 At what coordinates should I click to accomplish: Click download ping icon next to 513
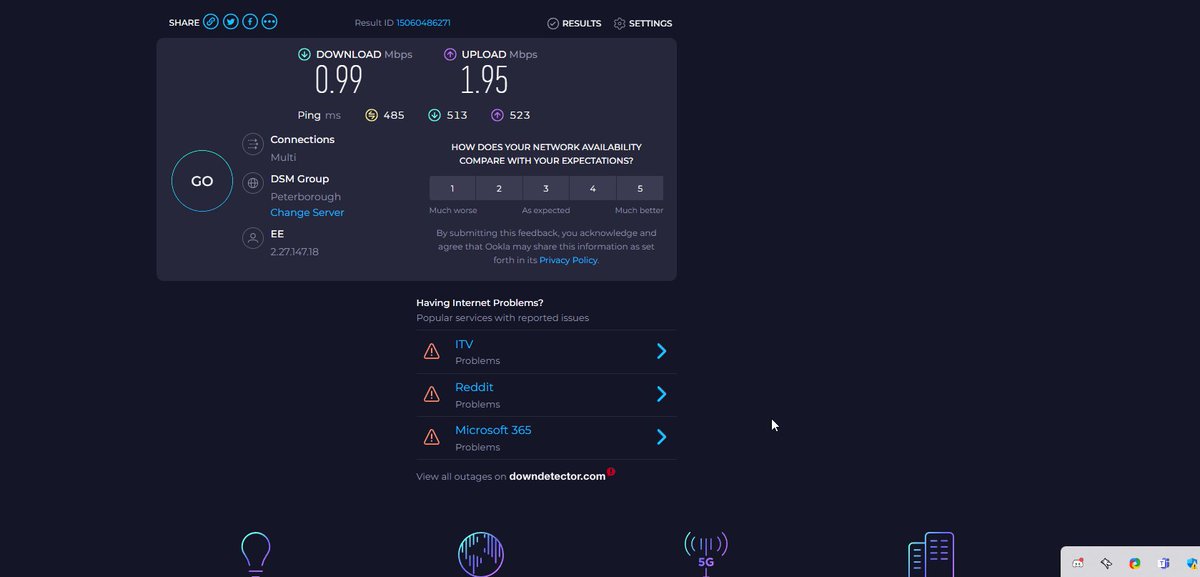click(x=434, y=115)
